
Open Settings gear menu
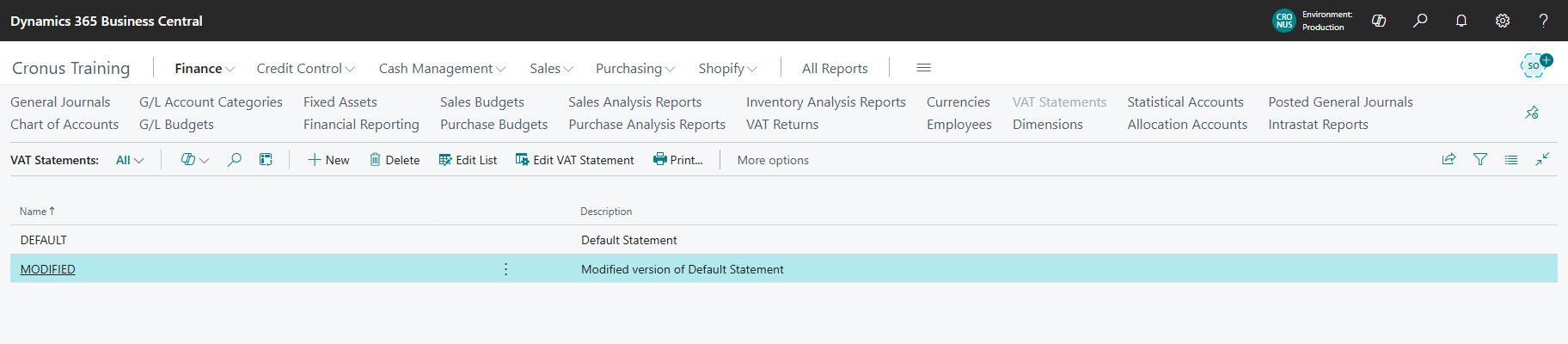coord(1503,21)
